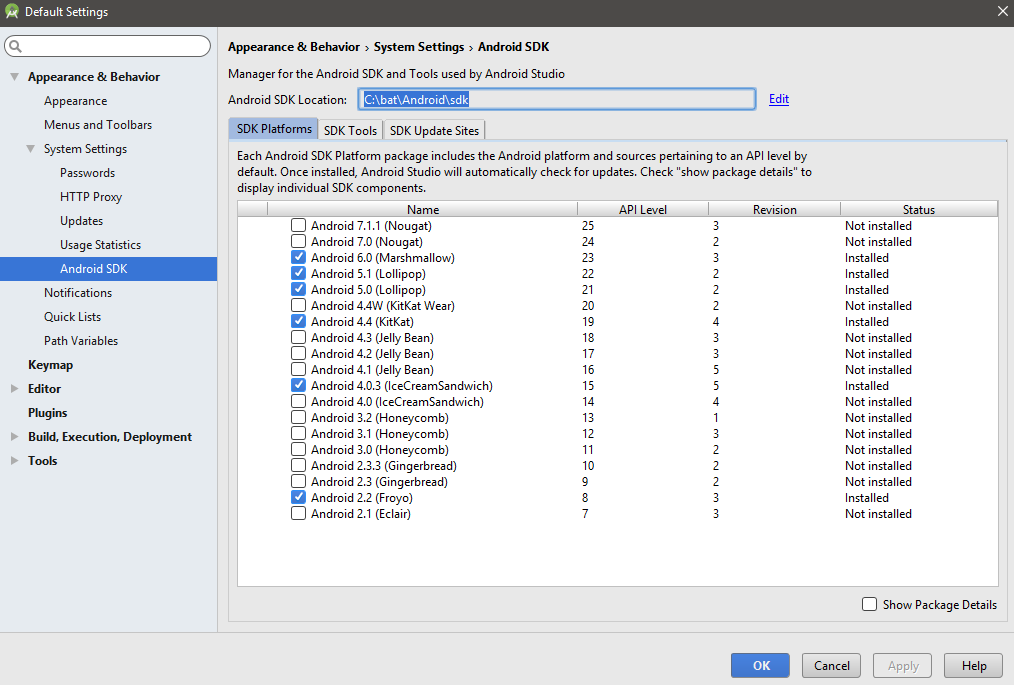This screenshot has height=685, width=1014.
Task: Expand Build, Execution, Deployment section
Action: click(14, 437)
